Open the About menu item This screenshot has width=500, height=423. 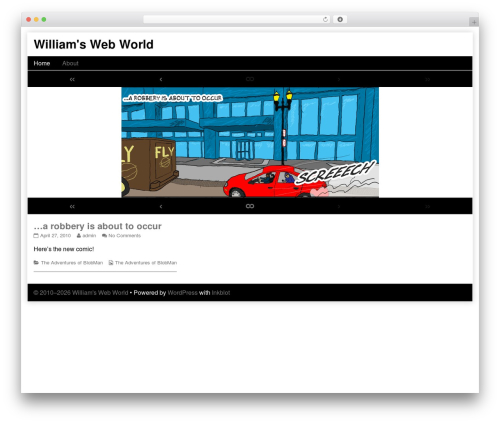(x=70, y=63)
